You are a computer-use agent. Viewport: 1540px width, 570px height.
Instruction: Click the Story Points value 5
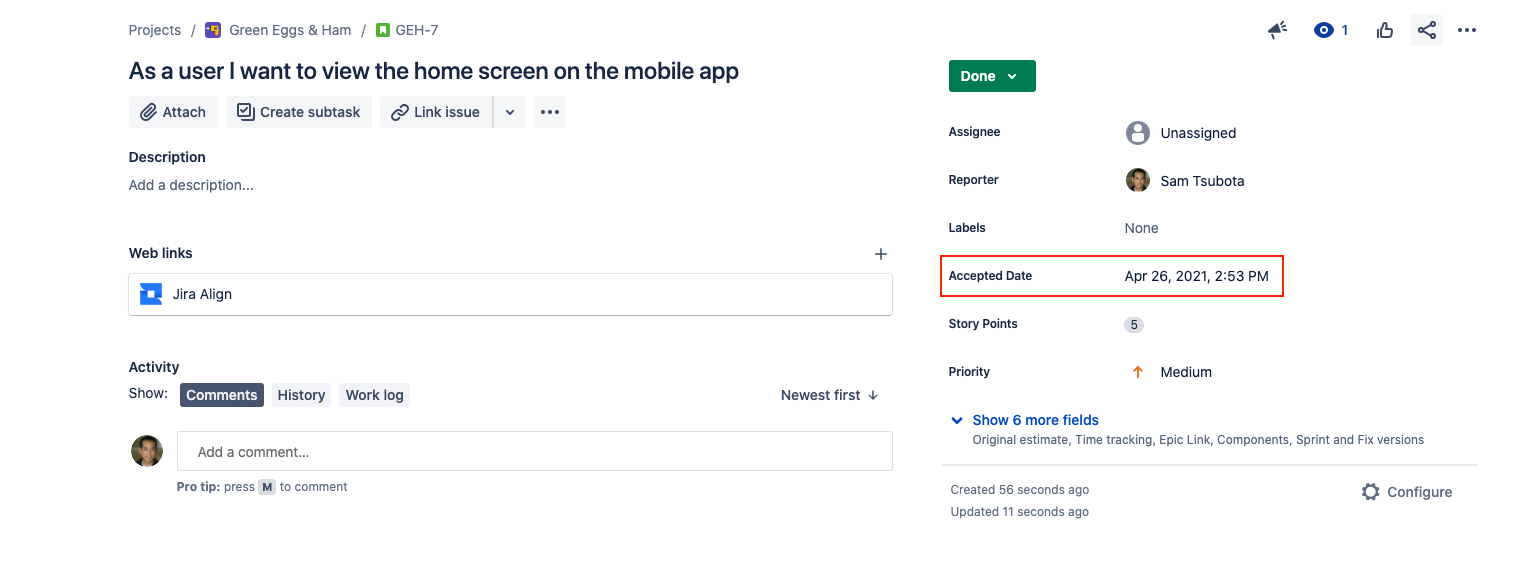[x=1134, y=324]
